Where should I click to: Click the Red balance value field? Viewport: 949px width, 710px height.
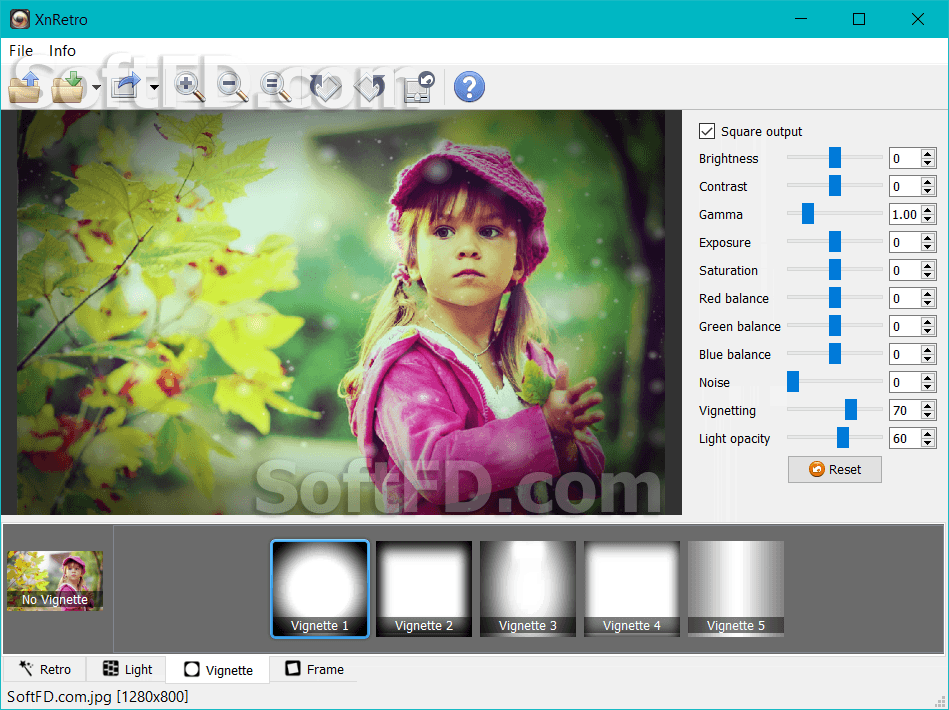click(x=904, y=298)
